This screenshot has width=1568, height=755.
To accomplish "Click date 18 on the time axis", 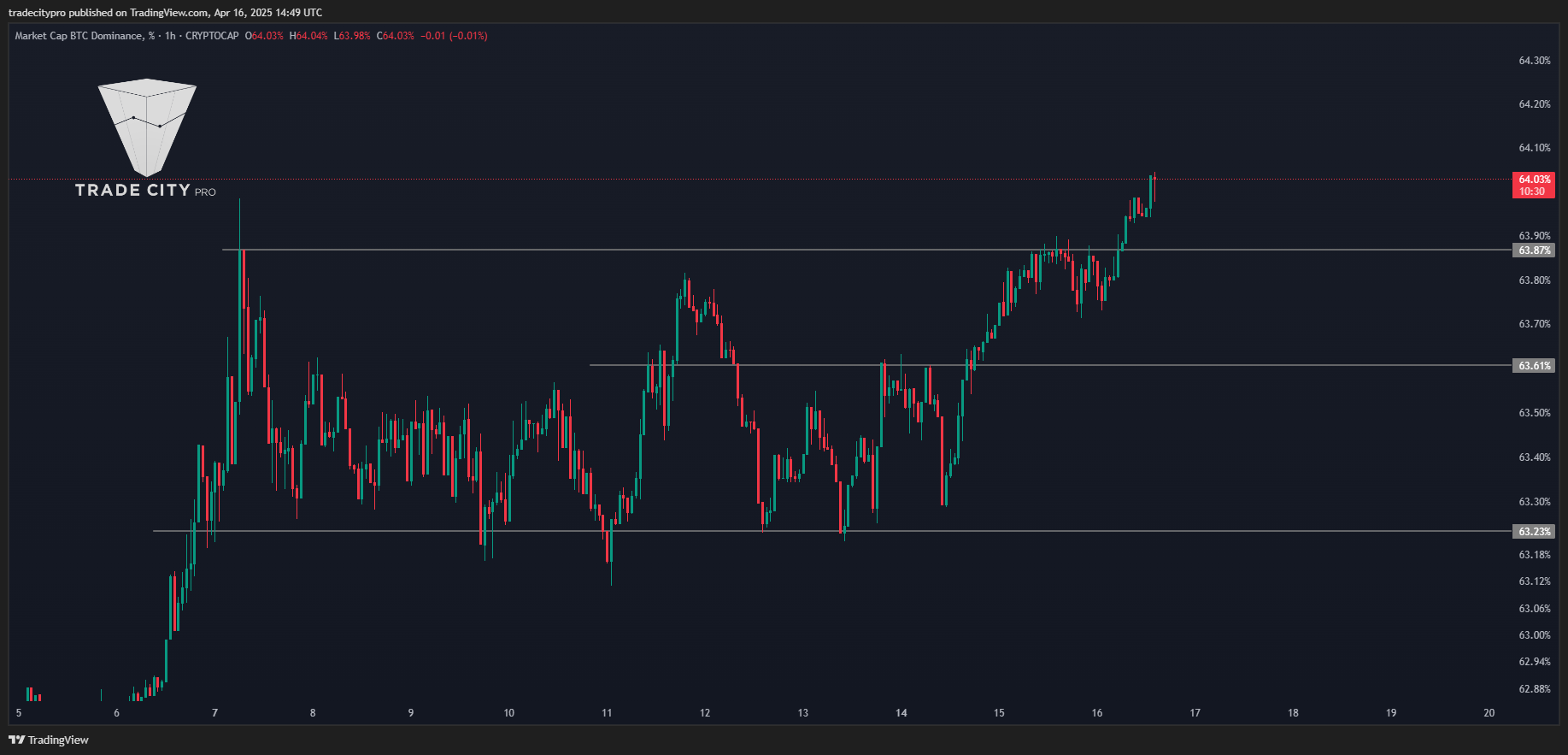I will pyautogui.click(x=1294, y=713).
